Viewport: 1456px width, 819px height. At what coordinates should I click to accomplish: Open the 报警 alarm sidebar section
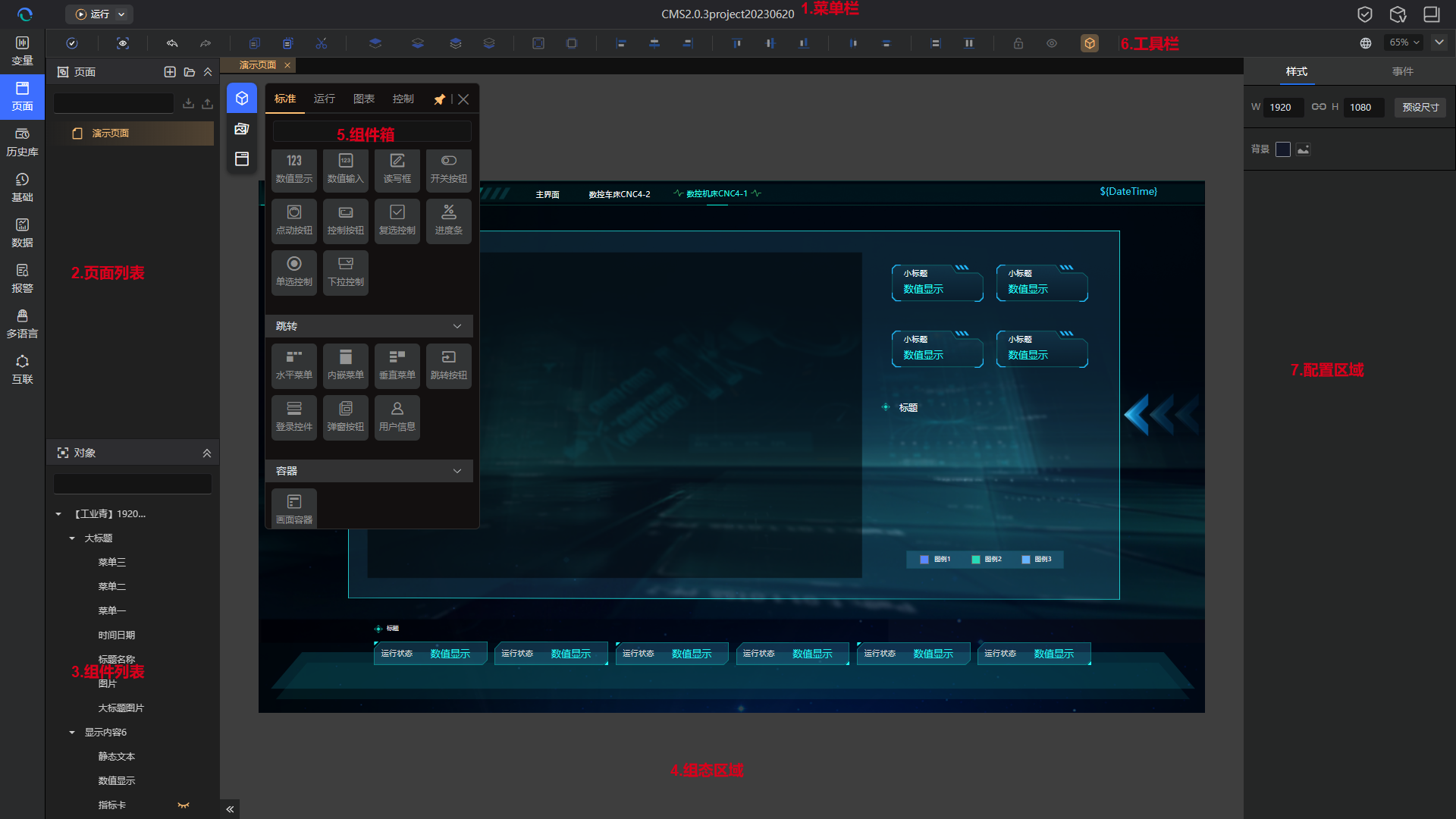pyautogui.click(x=22, y=278)
